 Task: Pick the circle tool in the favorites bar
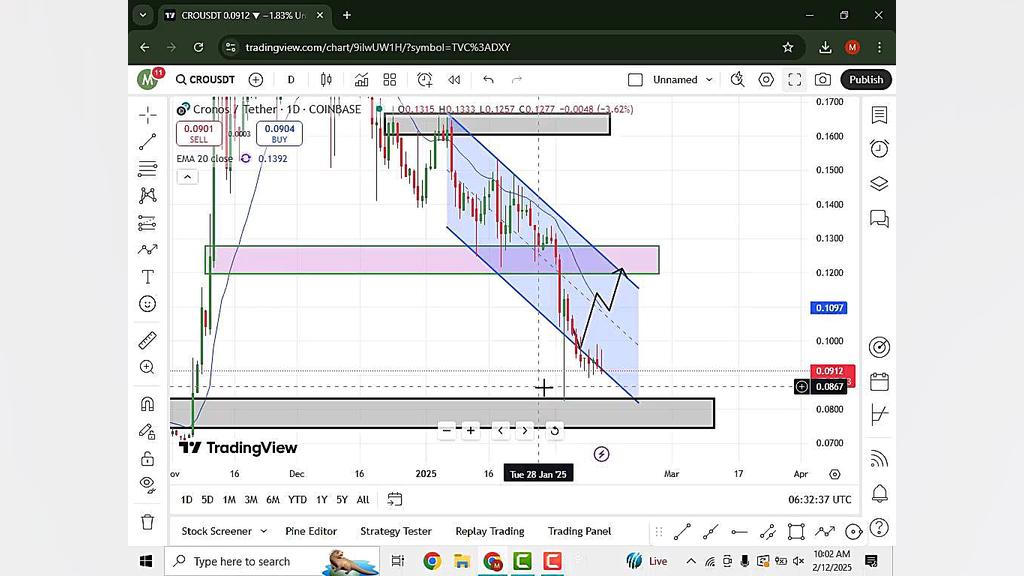[x=853, y=532]
